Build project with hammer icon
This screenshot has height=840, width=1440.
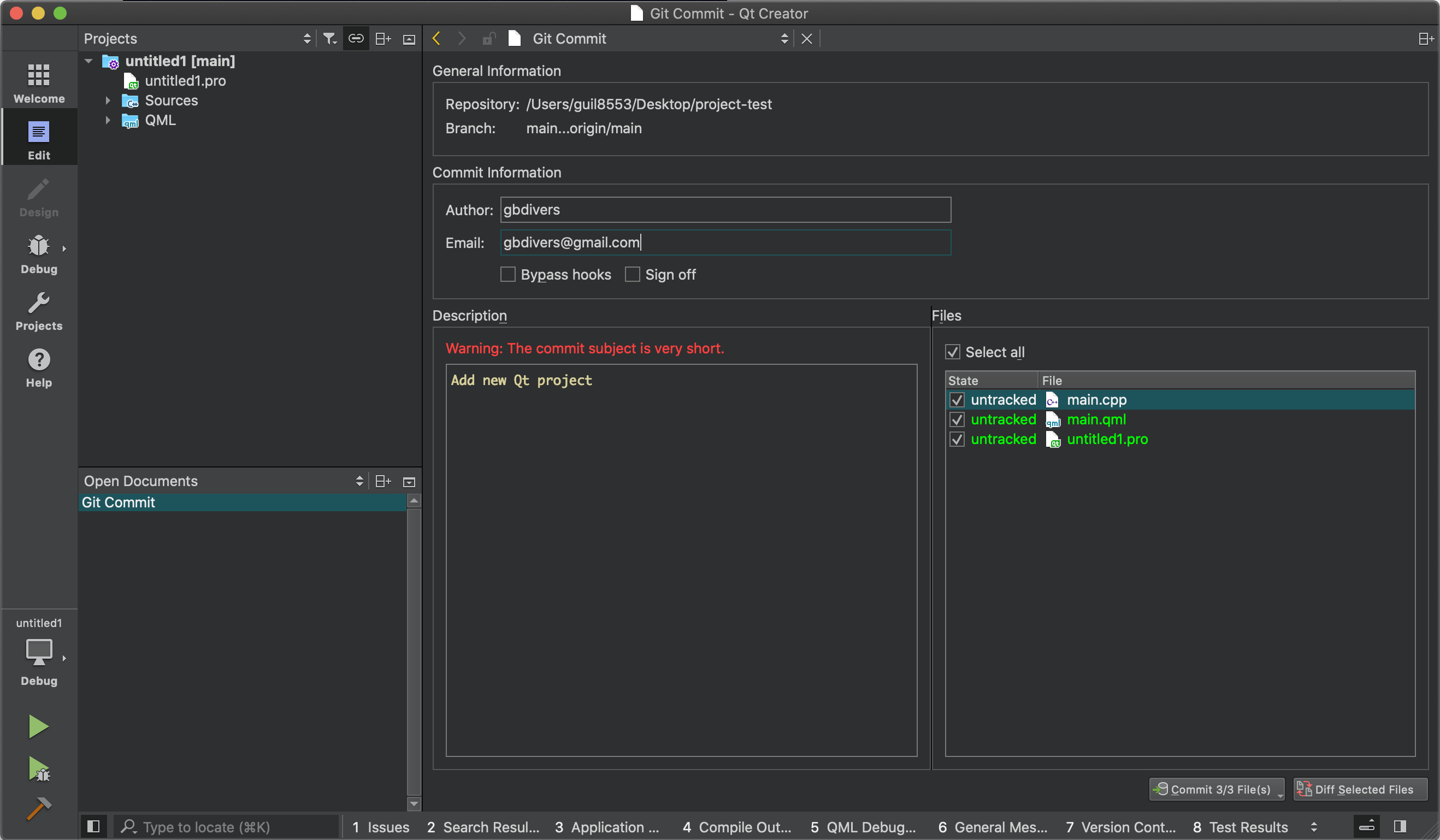[x=39, y=808]
